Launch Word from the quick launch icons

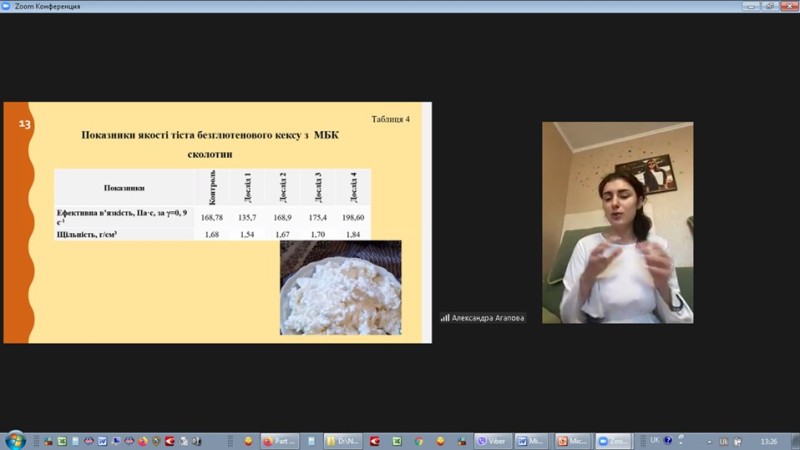[x=103, y=441]
